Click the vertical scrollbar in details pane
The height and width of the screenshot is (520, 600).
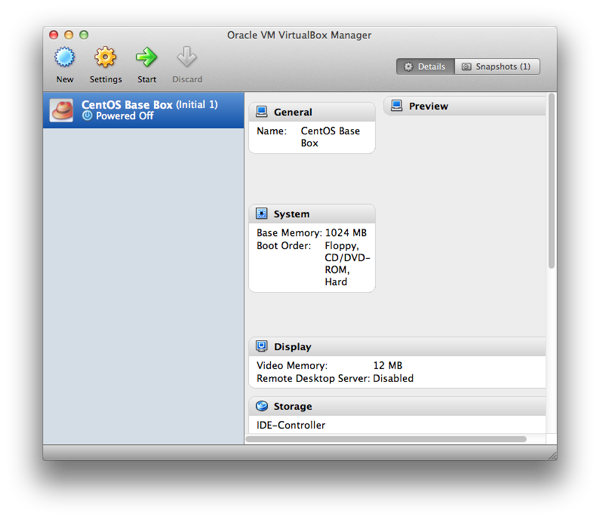[x=550, y=180]
